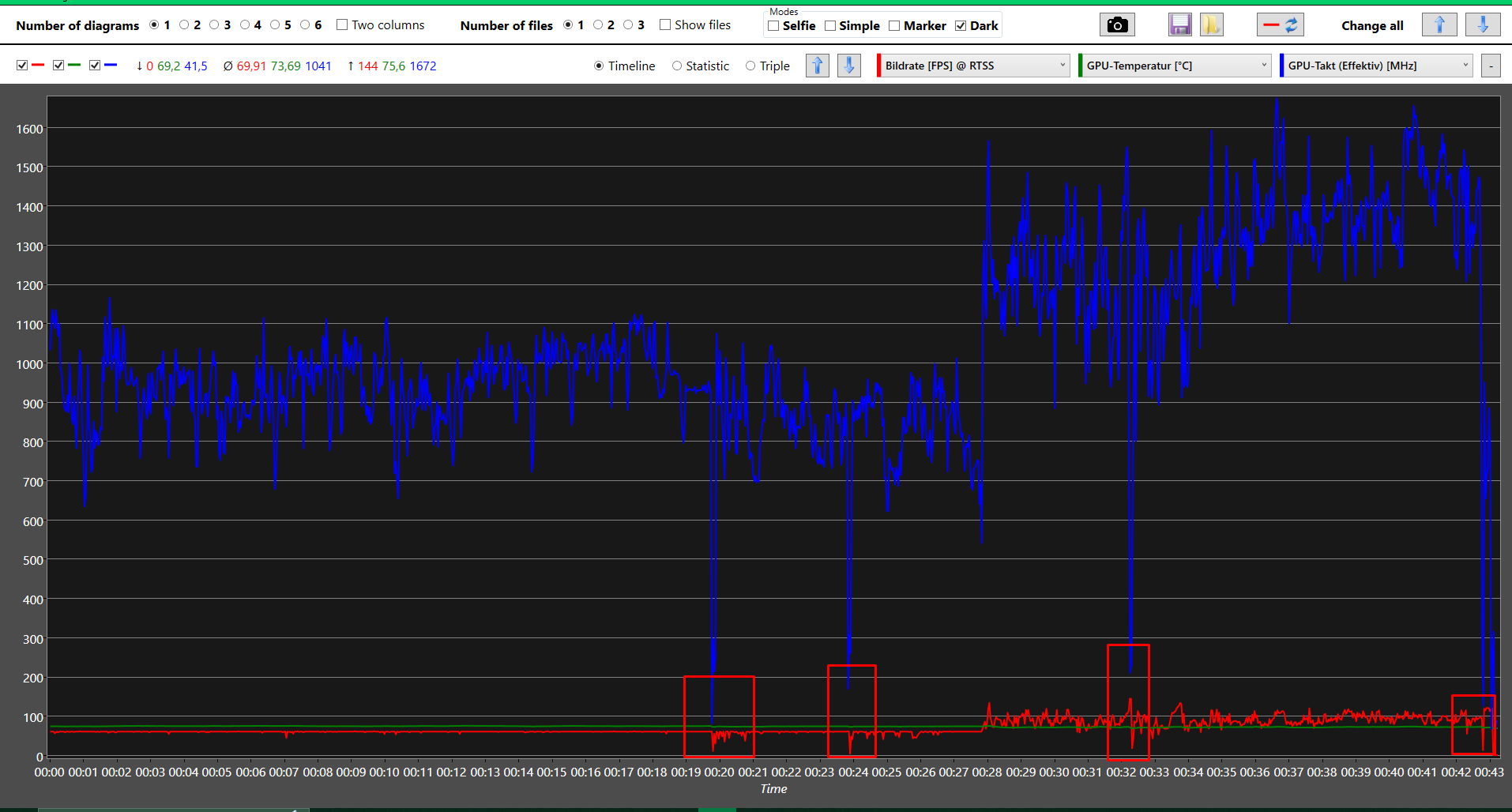This screenshot has width=1512, height=812.
Task: Open the Bildrate [FPS] @ RTSS dropdown
Action: (x=976, y=66)
